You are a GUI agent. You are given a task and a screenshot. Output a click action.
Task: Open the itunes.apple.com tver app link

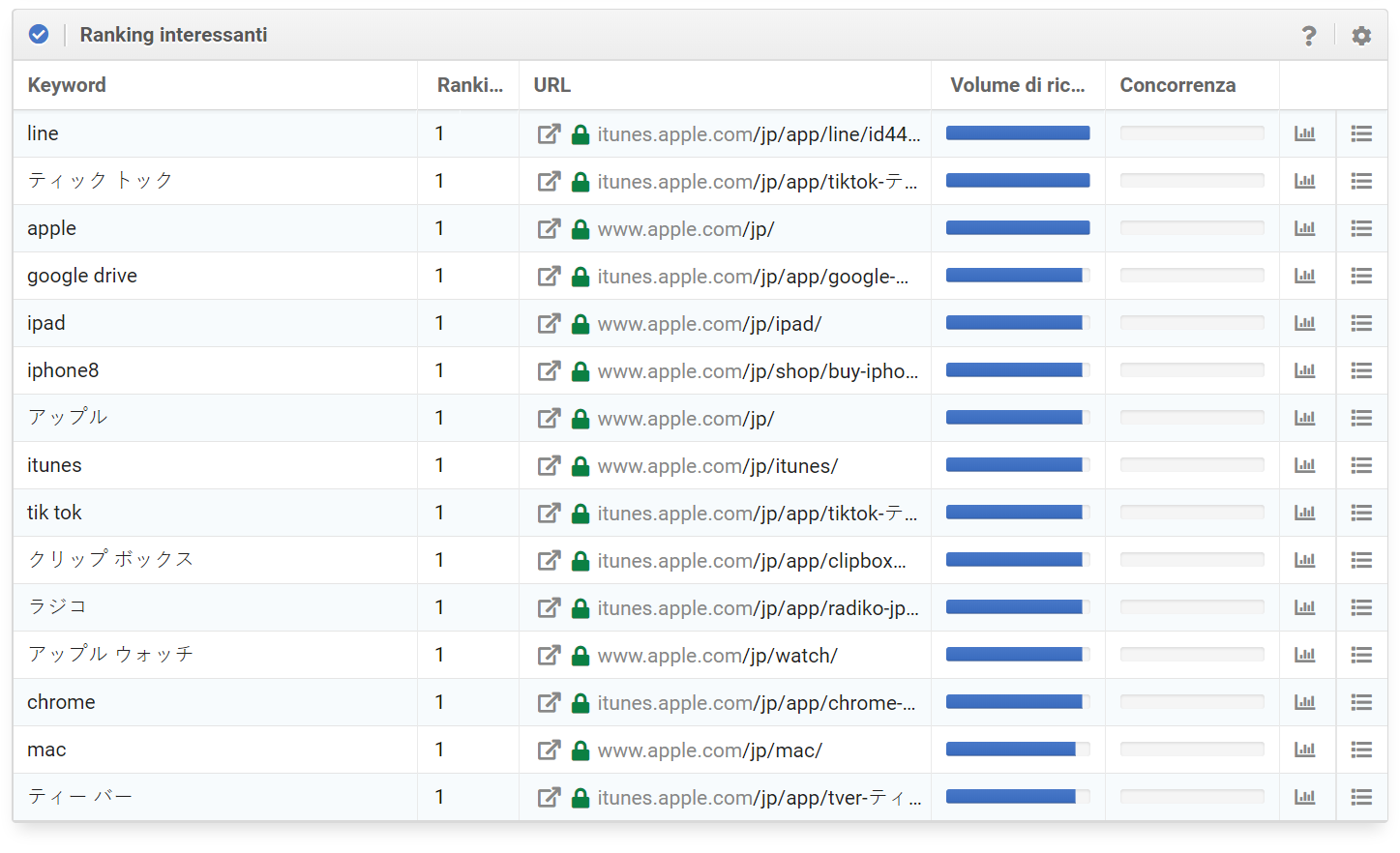coord(760,798)
